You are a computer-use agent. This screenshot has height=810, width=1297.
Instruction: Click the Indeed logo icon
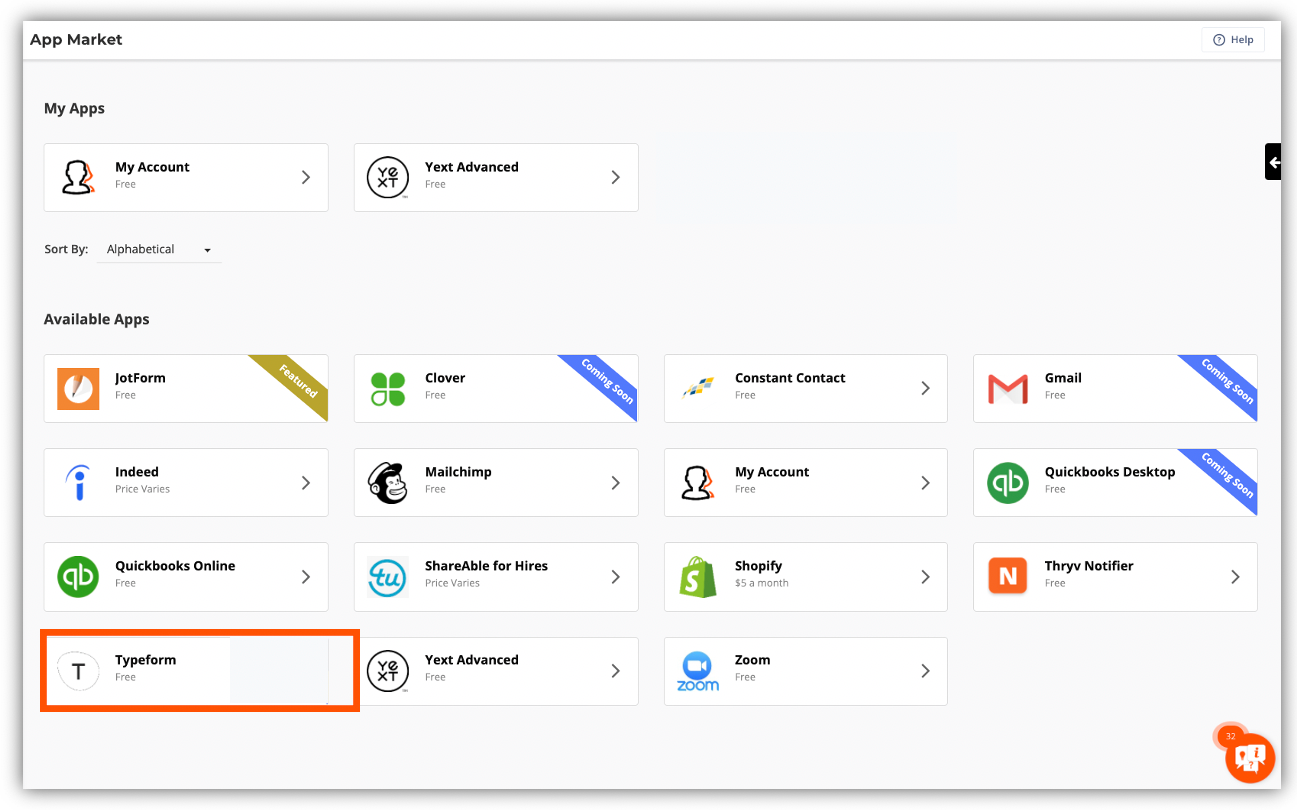pyautogui.click(x=78, y=482)
